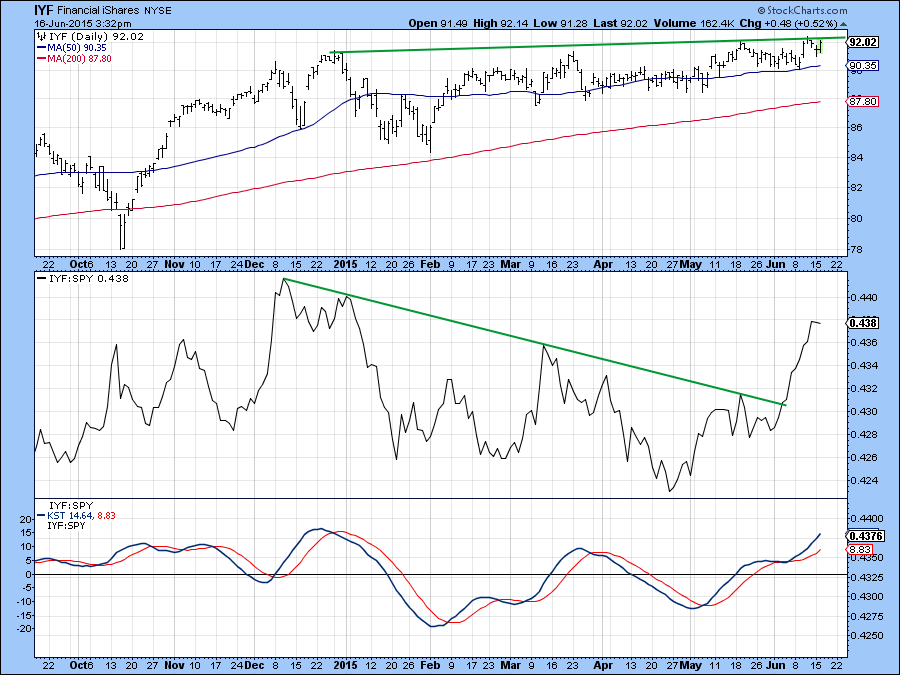
Task: Click the 0.4300 tick on the KST panel right axis
Action: [x=866, y=597]
